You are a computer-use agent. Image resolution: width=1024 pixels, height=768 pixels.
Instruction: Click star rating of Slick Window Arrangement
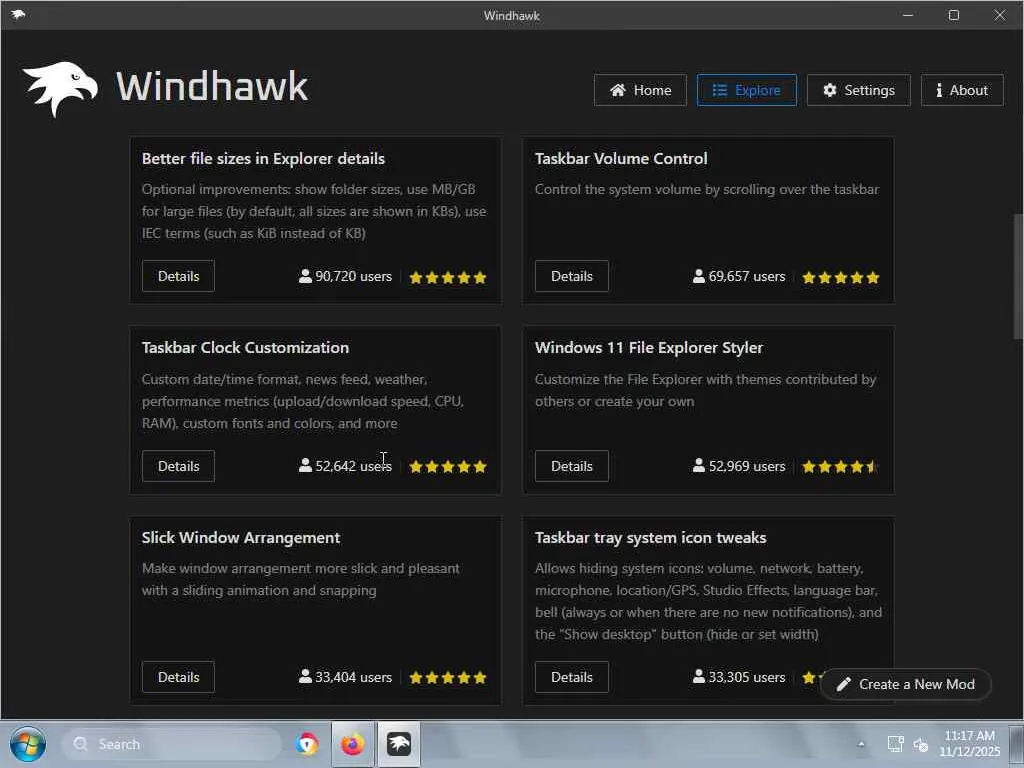448,678
